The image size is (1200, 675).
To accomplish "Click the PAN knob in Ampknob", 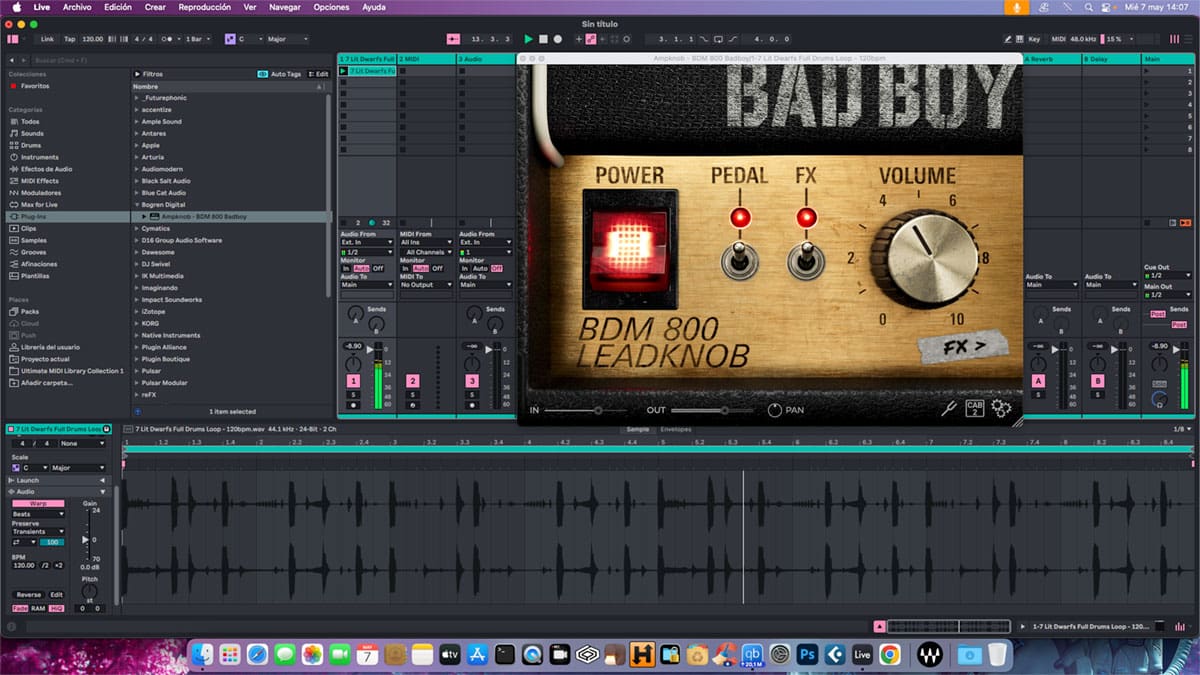I will pyautogui.click(x=775, y=410).
